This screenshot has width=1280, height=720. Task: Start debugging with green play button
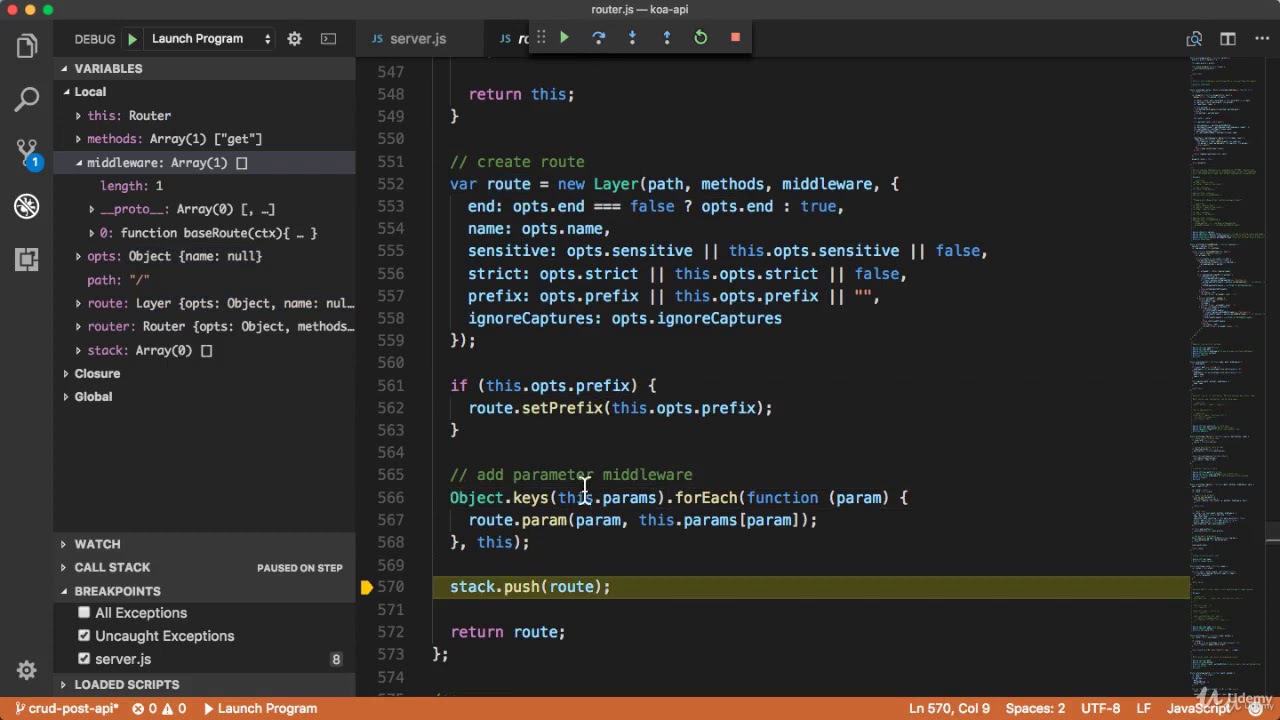132,39
